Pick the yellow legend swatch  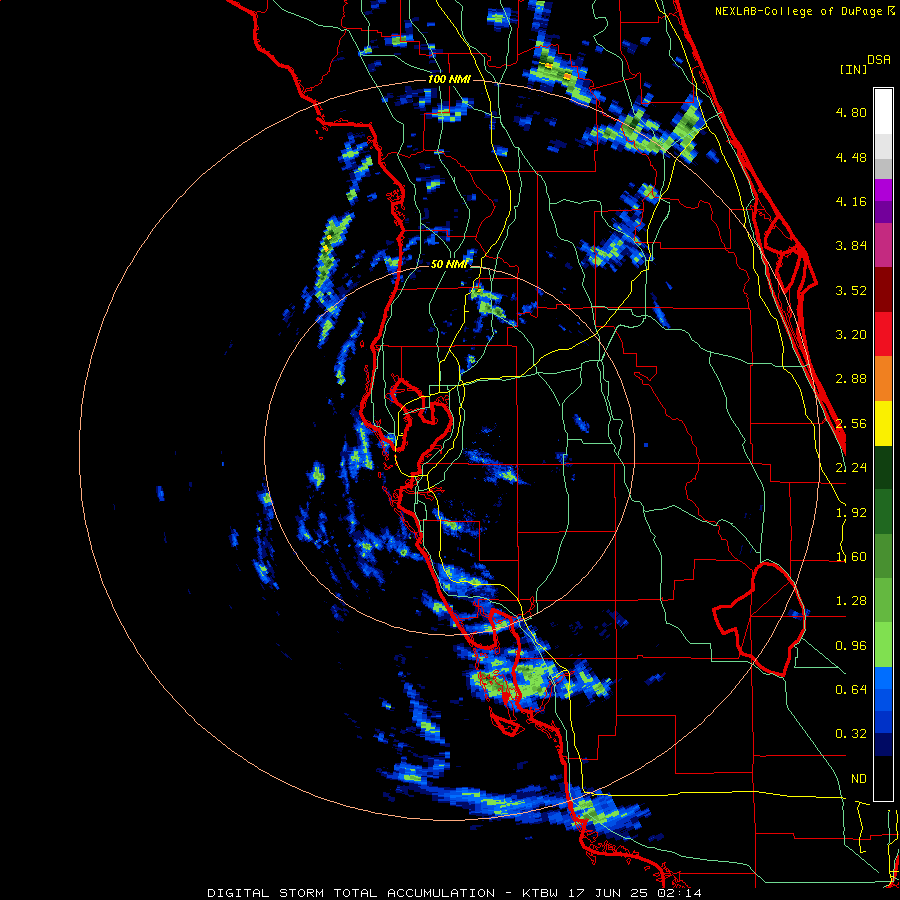coord(883,423)
